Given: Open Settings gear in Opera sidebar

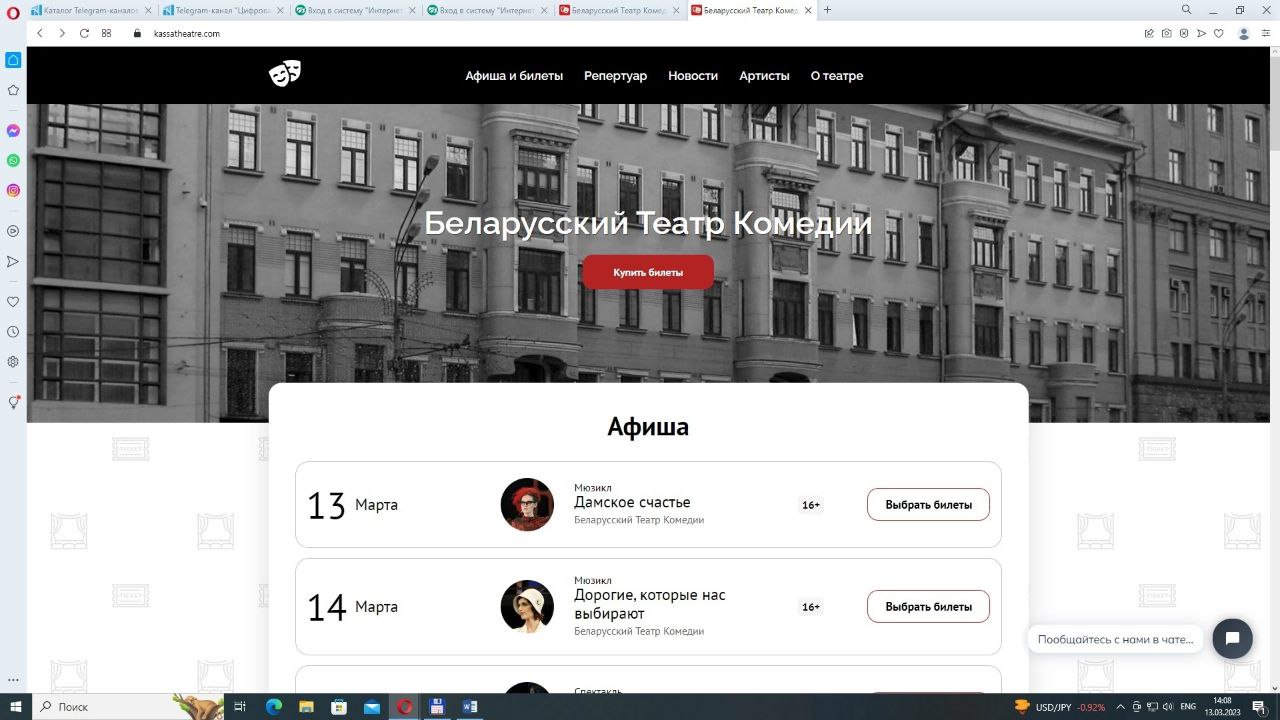Looking at the screenshot, I should (x=13, y=362).
